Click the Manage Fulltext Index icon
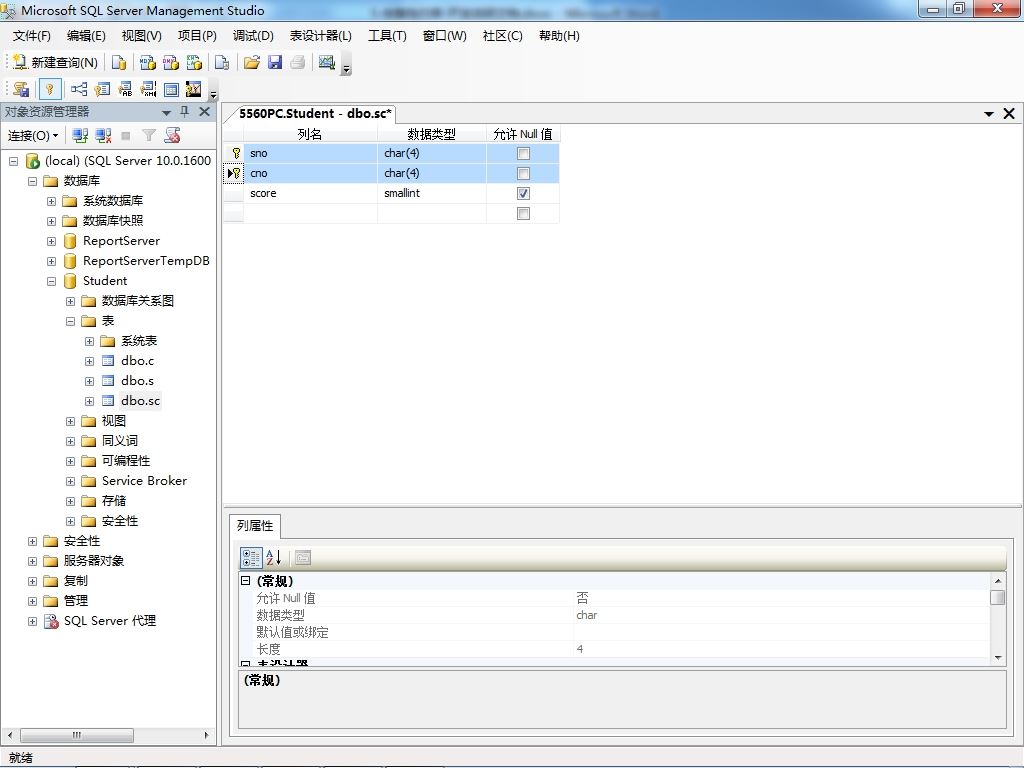Screen dimensions: 1024x768 click(x=125, y=89)
